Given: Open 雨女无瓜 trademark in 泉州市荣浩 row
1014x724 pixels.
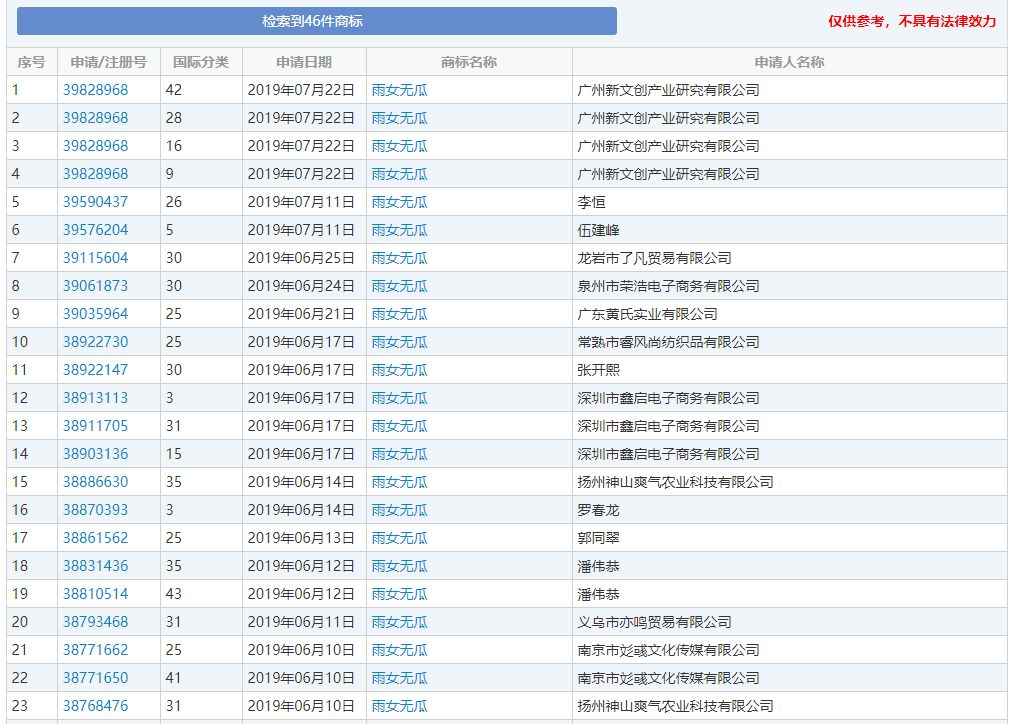Looking at the screenshot, I should click(x=400, y=286).
